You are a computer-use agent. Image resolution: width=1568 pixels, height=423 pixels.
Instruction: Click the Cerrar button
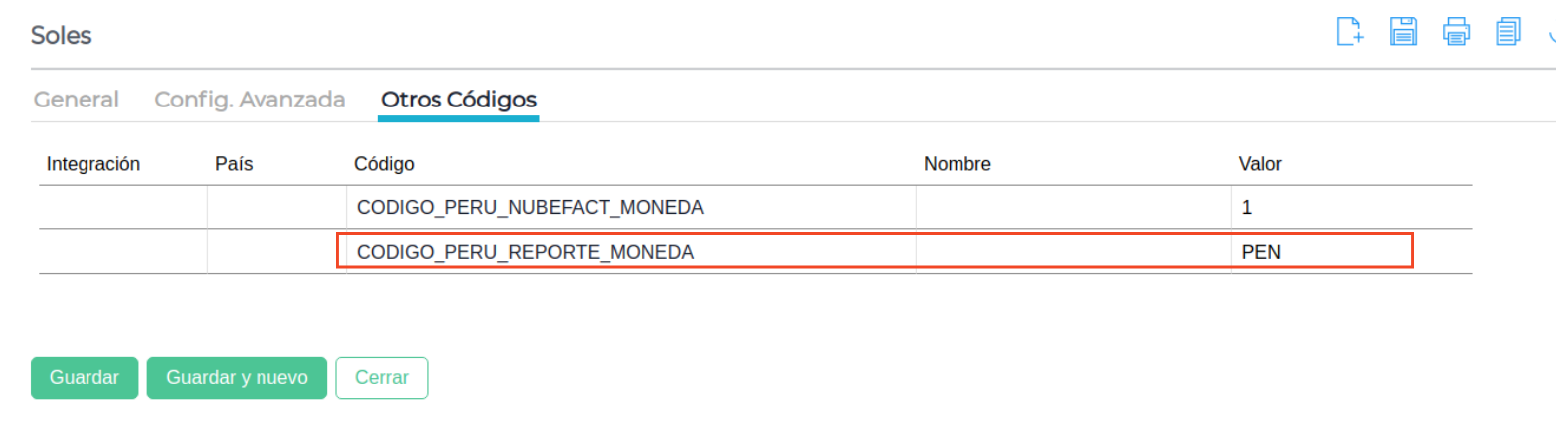click(382, 378)
